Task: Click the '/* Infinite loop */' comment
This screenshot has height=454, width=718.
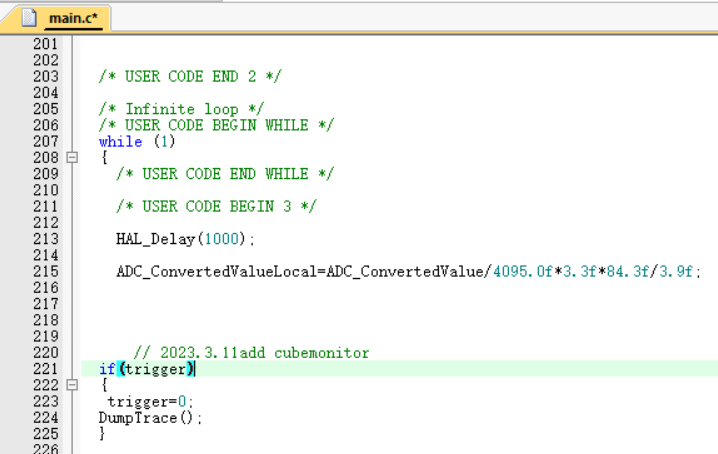Action: point(181,109)
